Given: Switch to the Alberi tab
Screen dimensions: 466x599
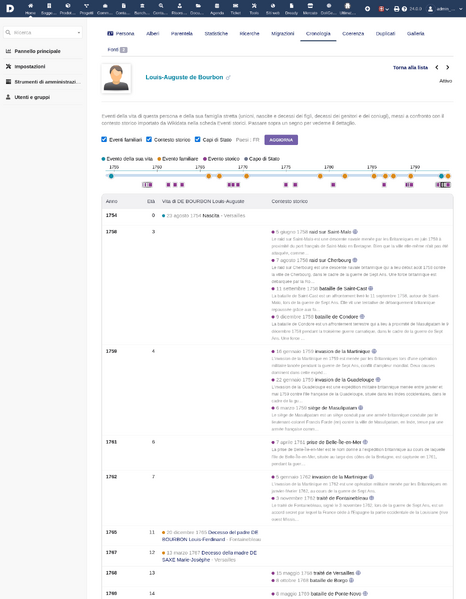Looking at the screenshot, I should (152, 34).
